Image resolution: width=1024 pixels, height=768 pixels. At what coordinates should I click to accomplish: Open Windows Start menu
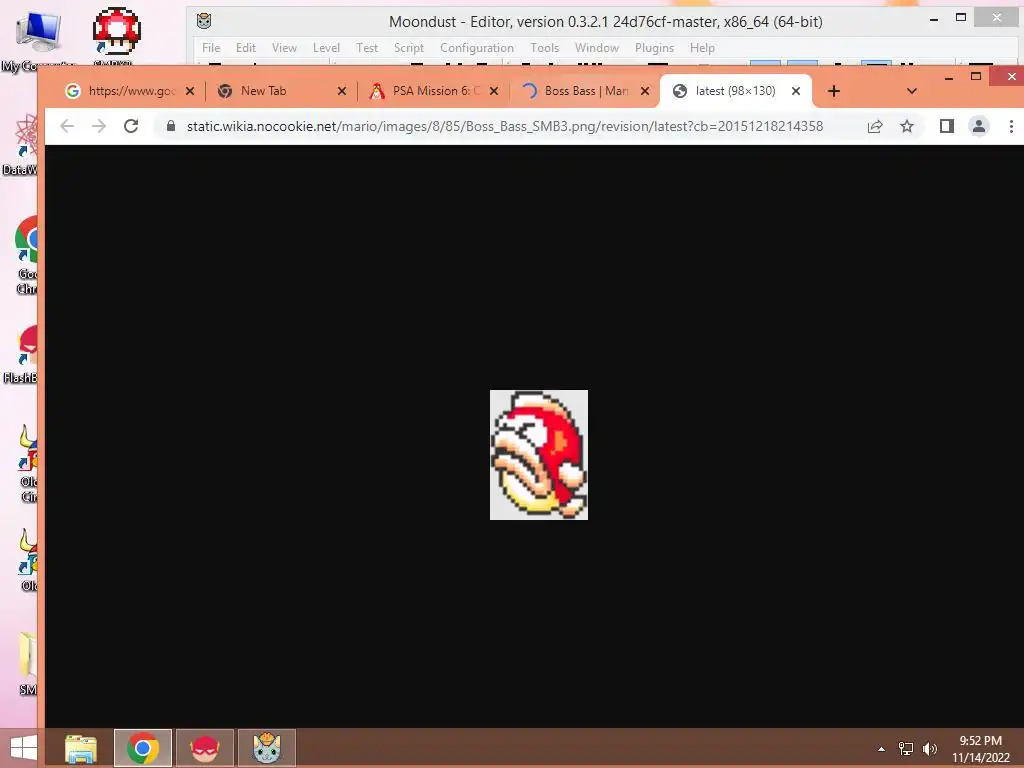pyautogui.click(x=24, y=748)
